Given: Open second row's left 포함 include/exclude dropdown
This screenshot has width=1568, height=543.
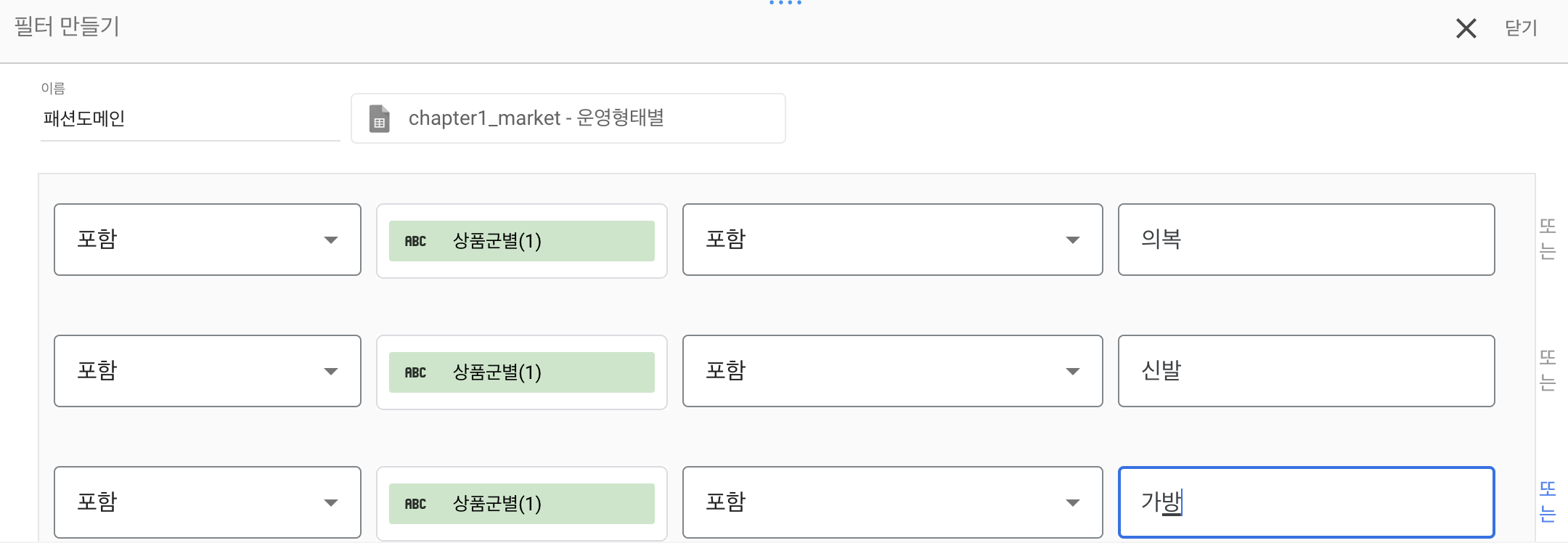Looking at the screenshot, I should tap(207, 371).
